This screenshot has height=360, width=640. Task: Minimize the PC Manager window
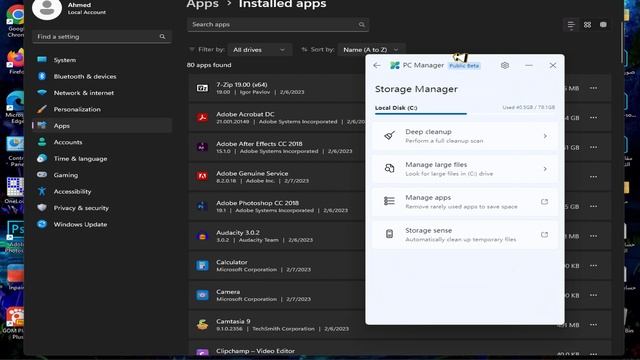tap(529, 65)
